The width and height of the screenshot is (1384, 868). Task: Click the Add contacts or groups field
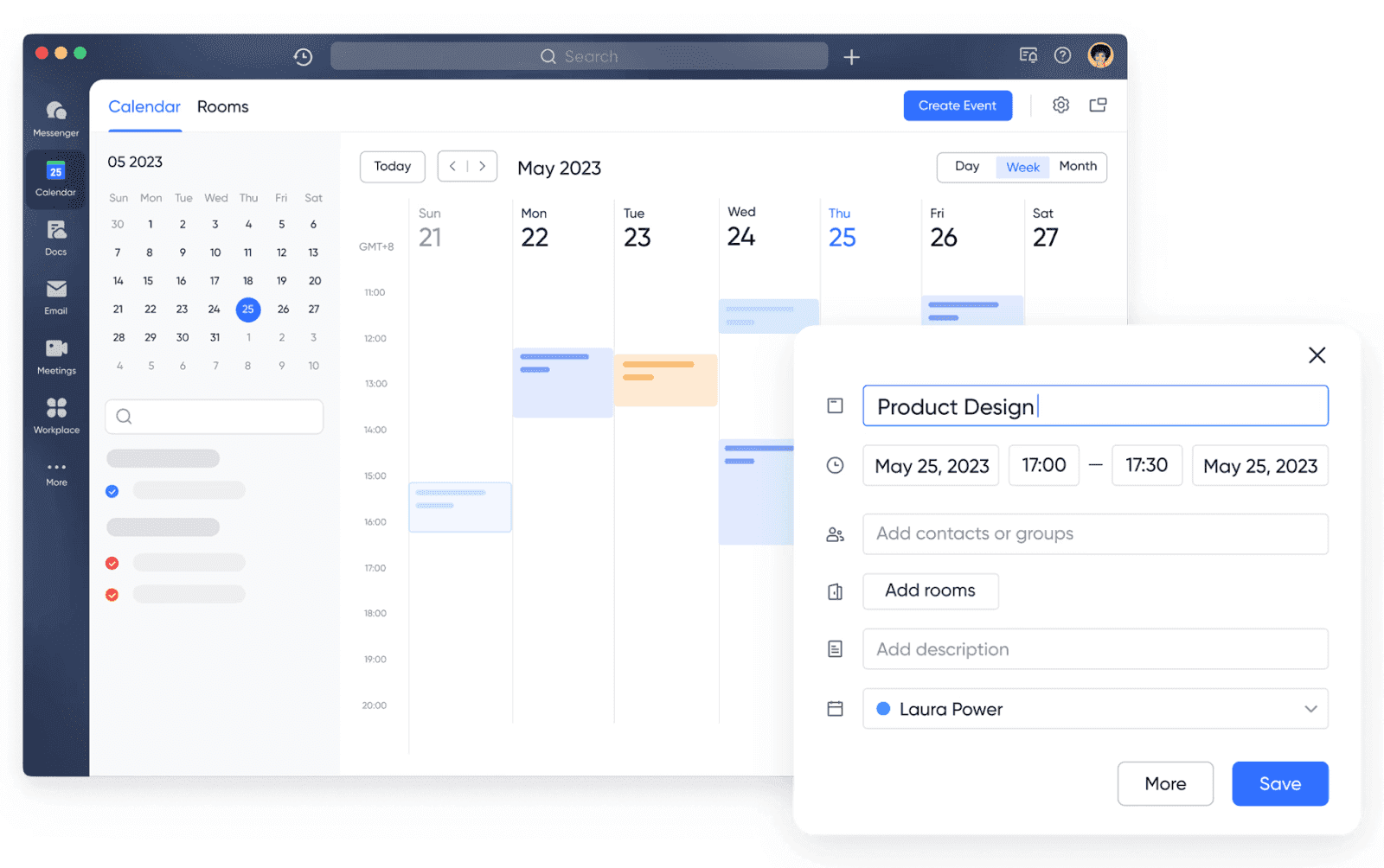pyautogui.click(x=1094, y=533)
